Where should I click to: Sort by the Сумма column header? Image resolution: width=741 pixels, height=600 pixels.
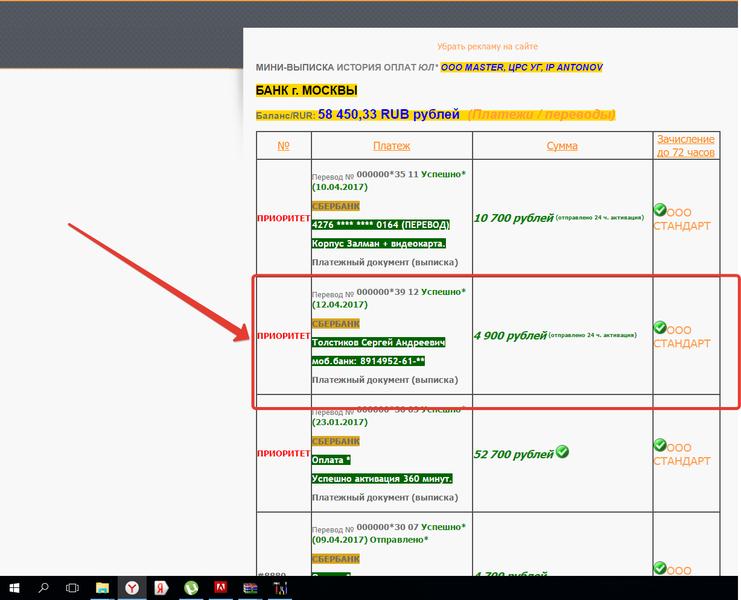(x=562, y=146)
